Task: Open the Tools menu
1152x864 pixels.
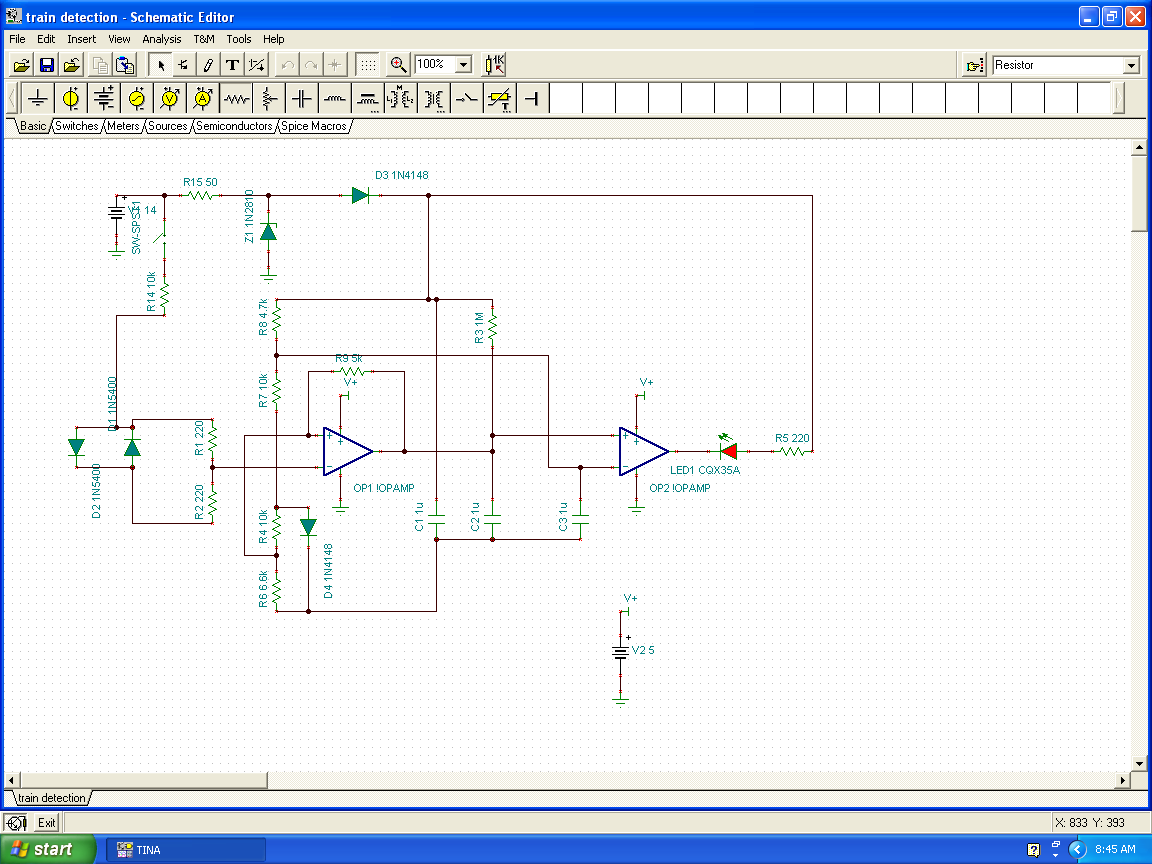Action: point(239,39)
